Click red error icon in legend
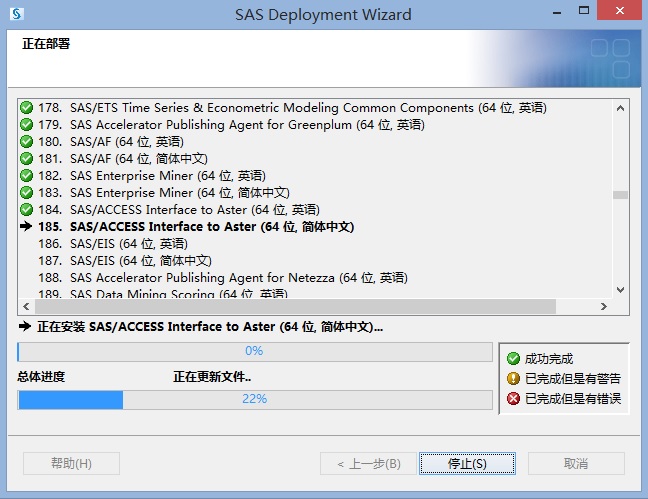 (513, 399)
